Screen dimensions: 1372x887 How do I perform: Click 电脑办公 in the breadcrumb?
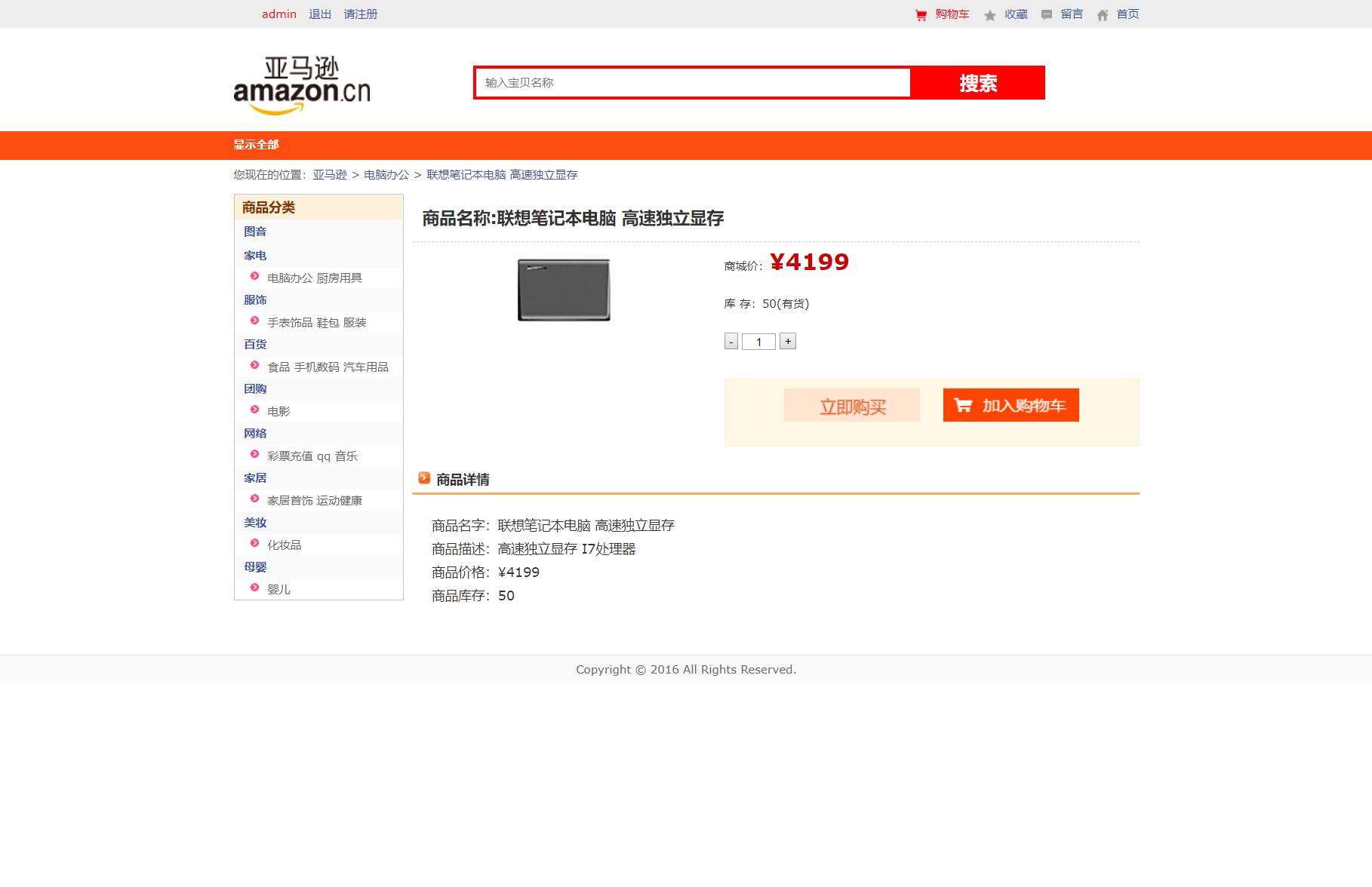386,175
